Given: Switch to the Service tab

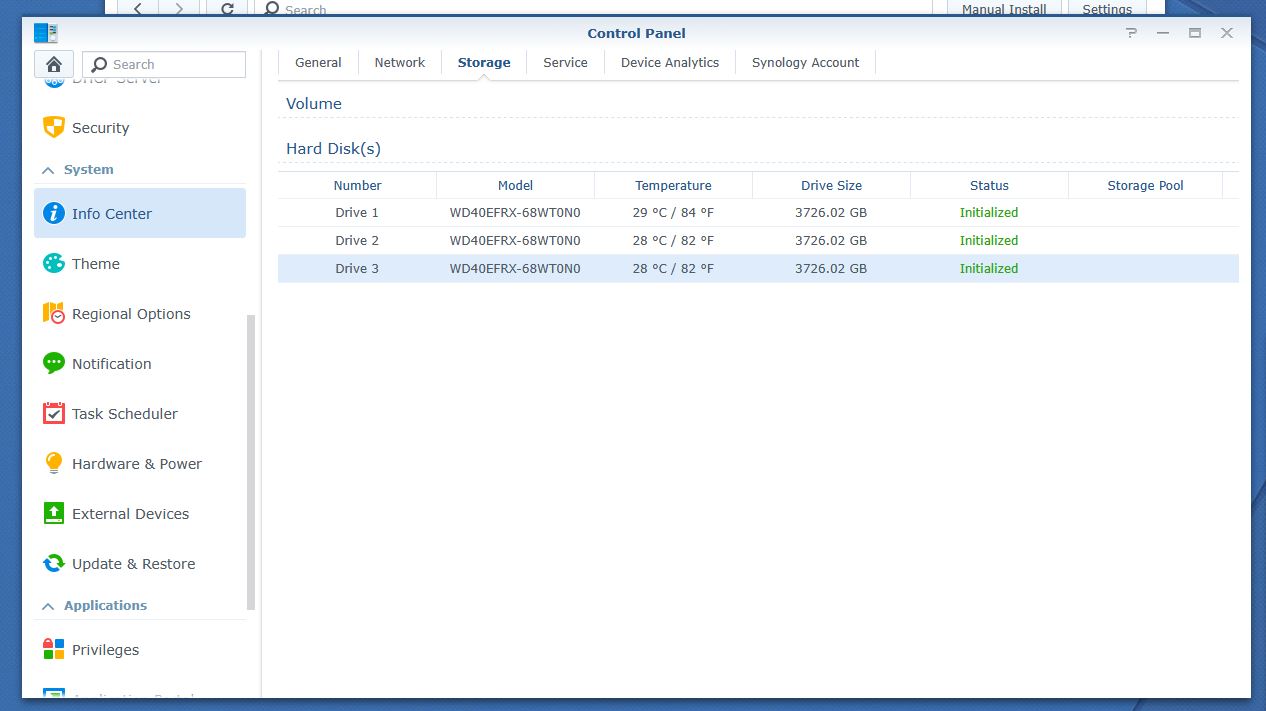Looking at the screenshot, I should [564, 62].
